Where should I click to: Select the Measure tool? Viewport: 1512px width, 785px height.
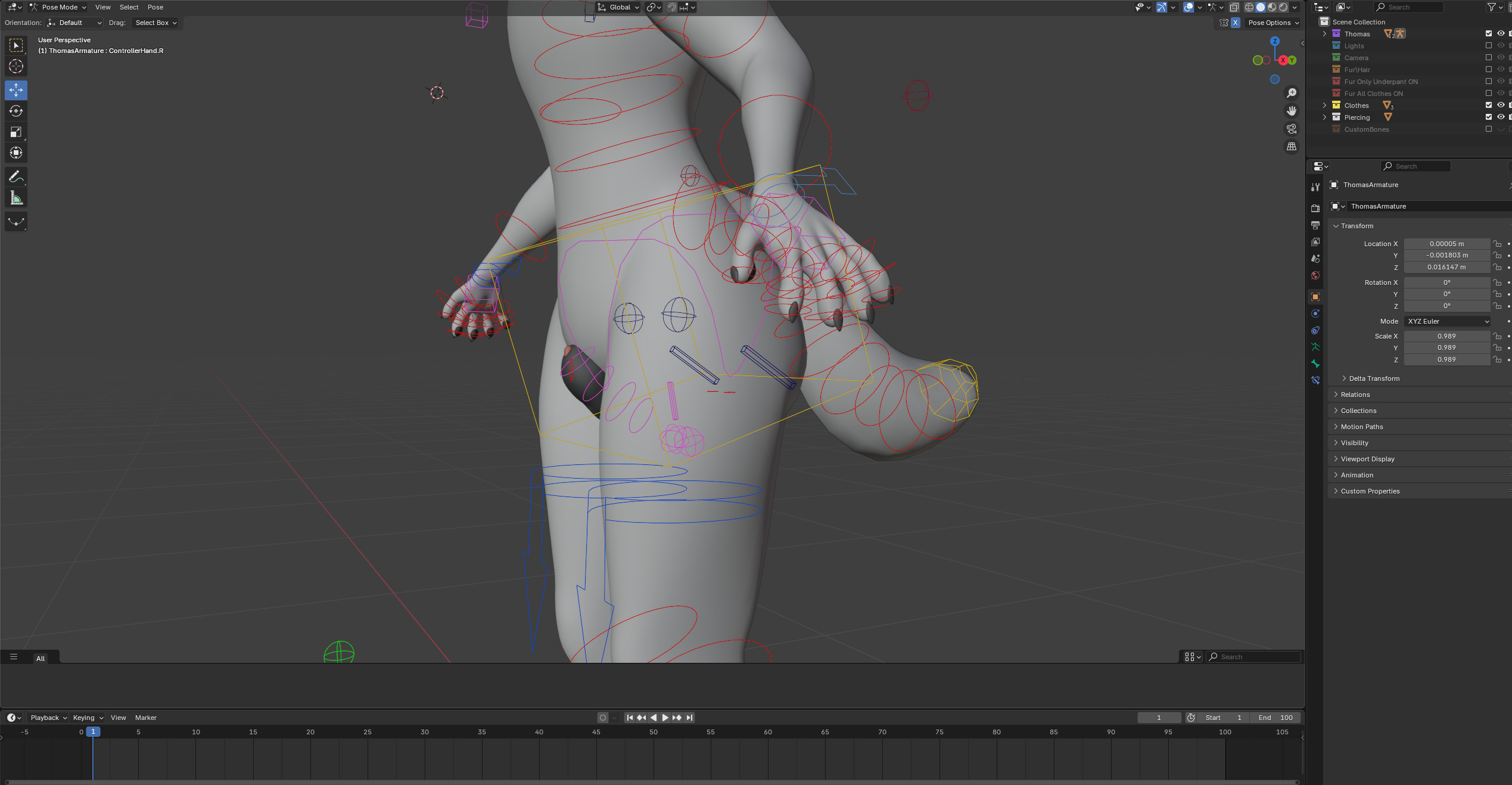pos(16,198)
